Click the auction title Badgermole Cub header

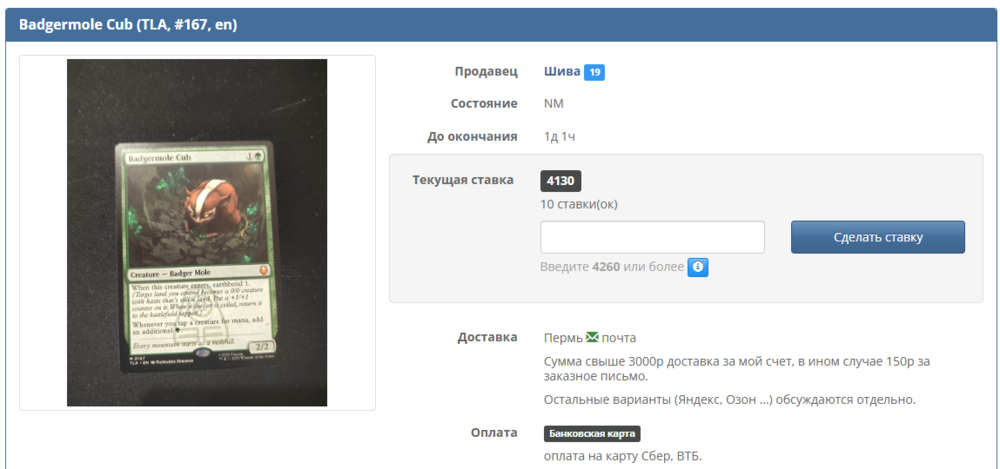[128, 25]
